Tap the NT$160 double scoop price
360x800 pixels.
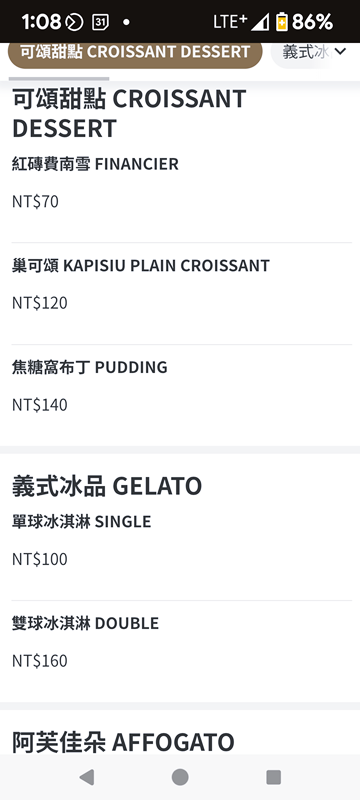[40, 661]
